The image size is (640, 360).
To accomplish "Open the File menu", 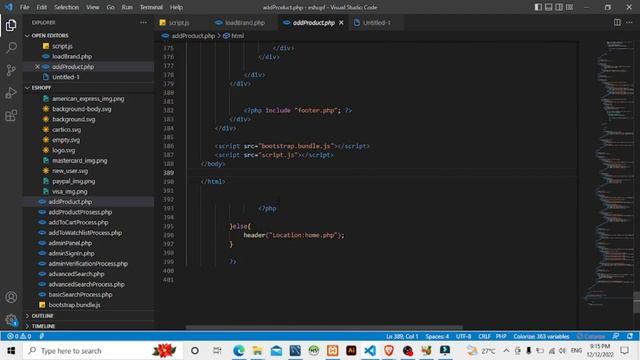I will pos(24,7).
